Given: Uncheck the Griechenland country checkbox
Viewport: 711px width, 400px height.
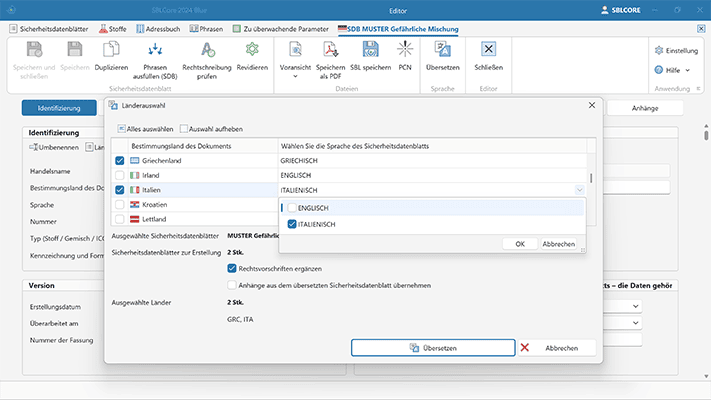Looking at the screenshot, I should (x=121, y=160).
